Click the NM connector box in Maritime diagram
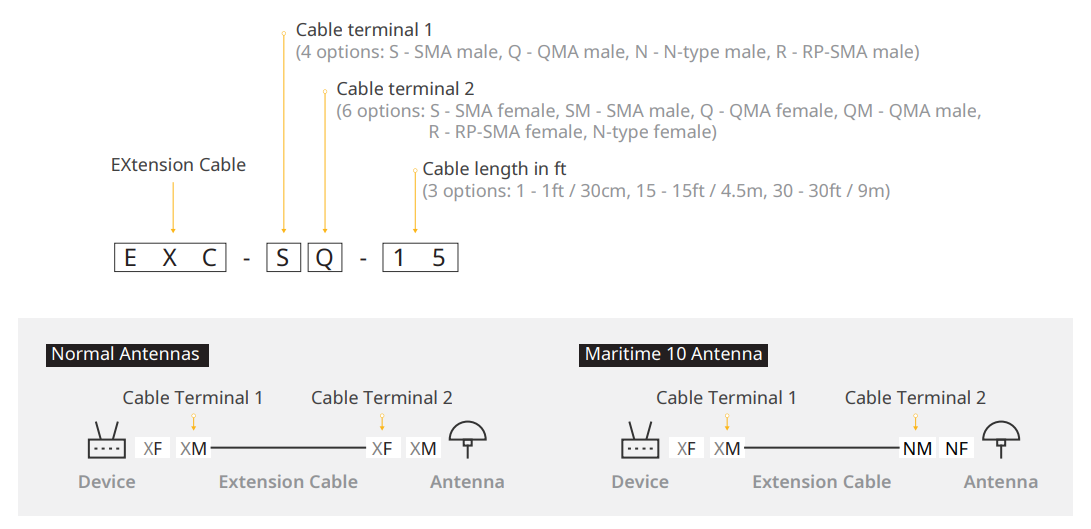The height and width of the screenshot is (529, 1091). pos(918,449)
